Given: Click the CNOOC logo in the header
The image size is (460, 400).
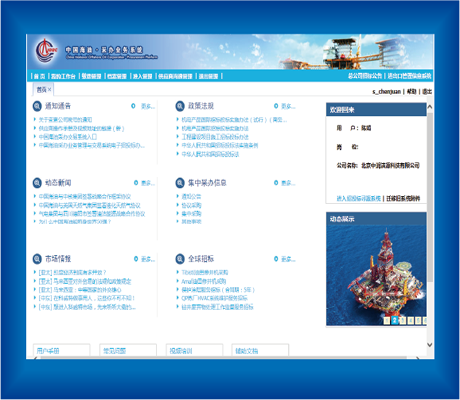Looking at the screenshot, I should pos(46,50).
